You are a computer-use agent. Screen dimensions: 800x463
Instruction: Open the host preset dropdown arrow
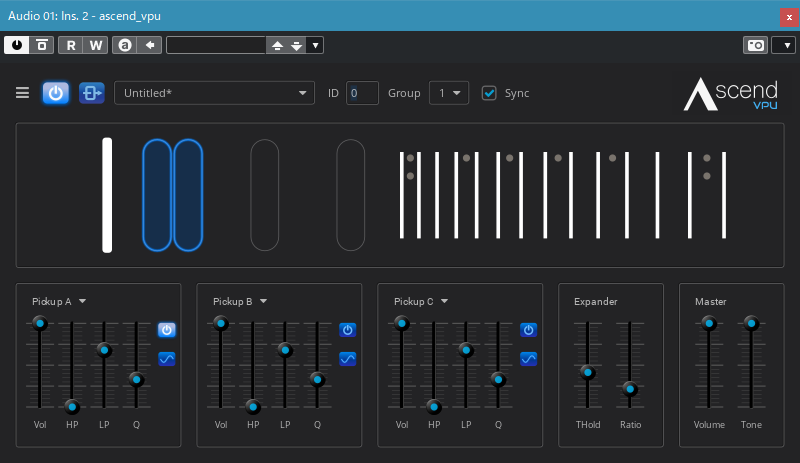coord(315,45)
